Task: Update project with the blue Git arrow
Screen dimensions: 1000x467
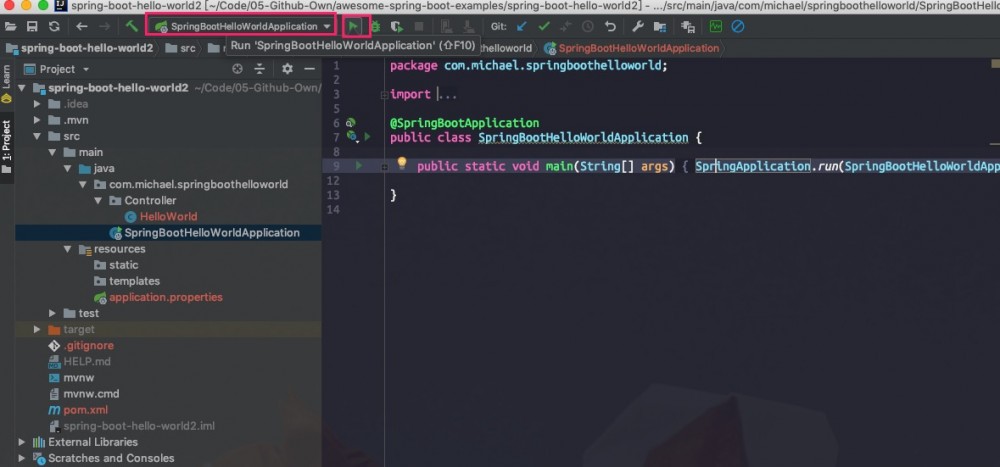Action: click(x=522, y=27)
